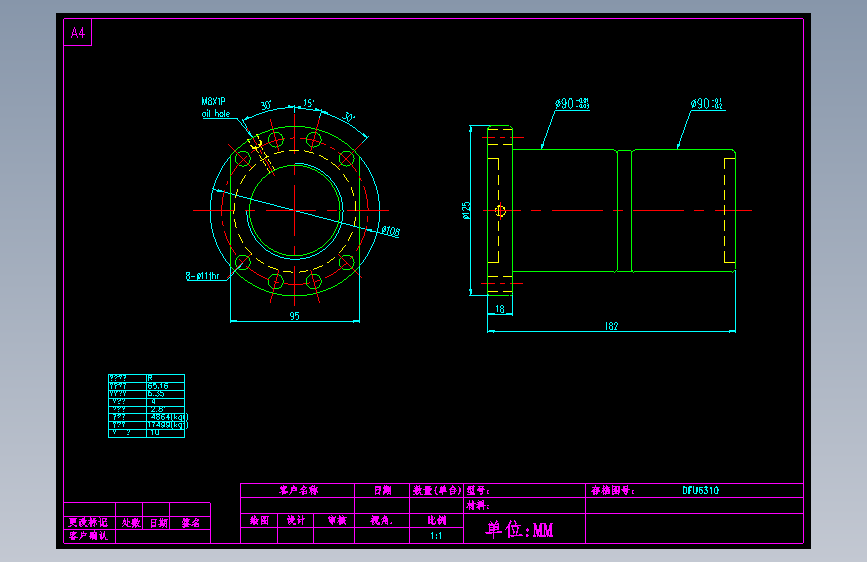Click the '10' value in last table row
The width and height of the screenshot is (867, 562).
pos(155,433)
